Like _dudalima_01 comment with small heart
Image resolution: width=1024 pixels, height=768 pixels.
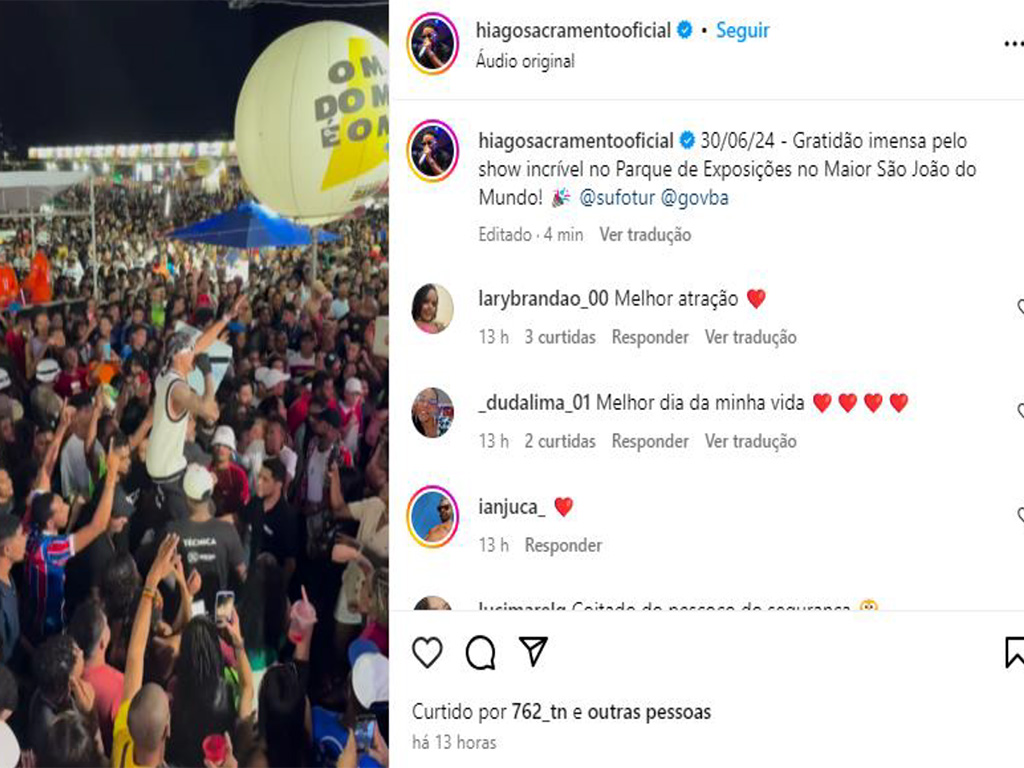(1019, 411)
